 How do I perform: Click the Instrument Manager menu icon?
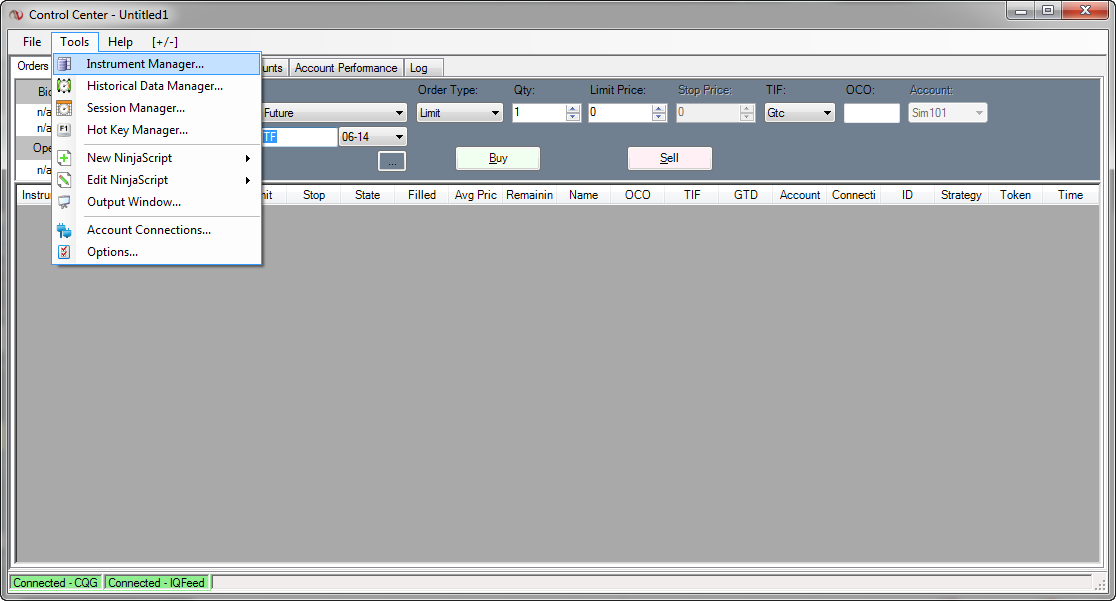64,64
